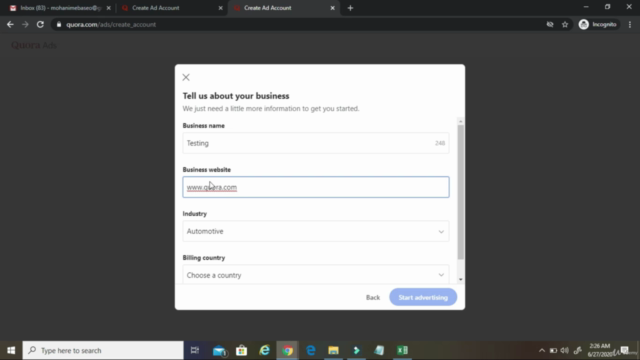This screenshot has height=360, width=640.
Task: Close the Gmail Inbox tab
Action: (109, 8)
